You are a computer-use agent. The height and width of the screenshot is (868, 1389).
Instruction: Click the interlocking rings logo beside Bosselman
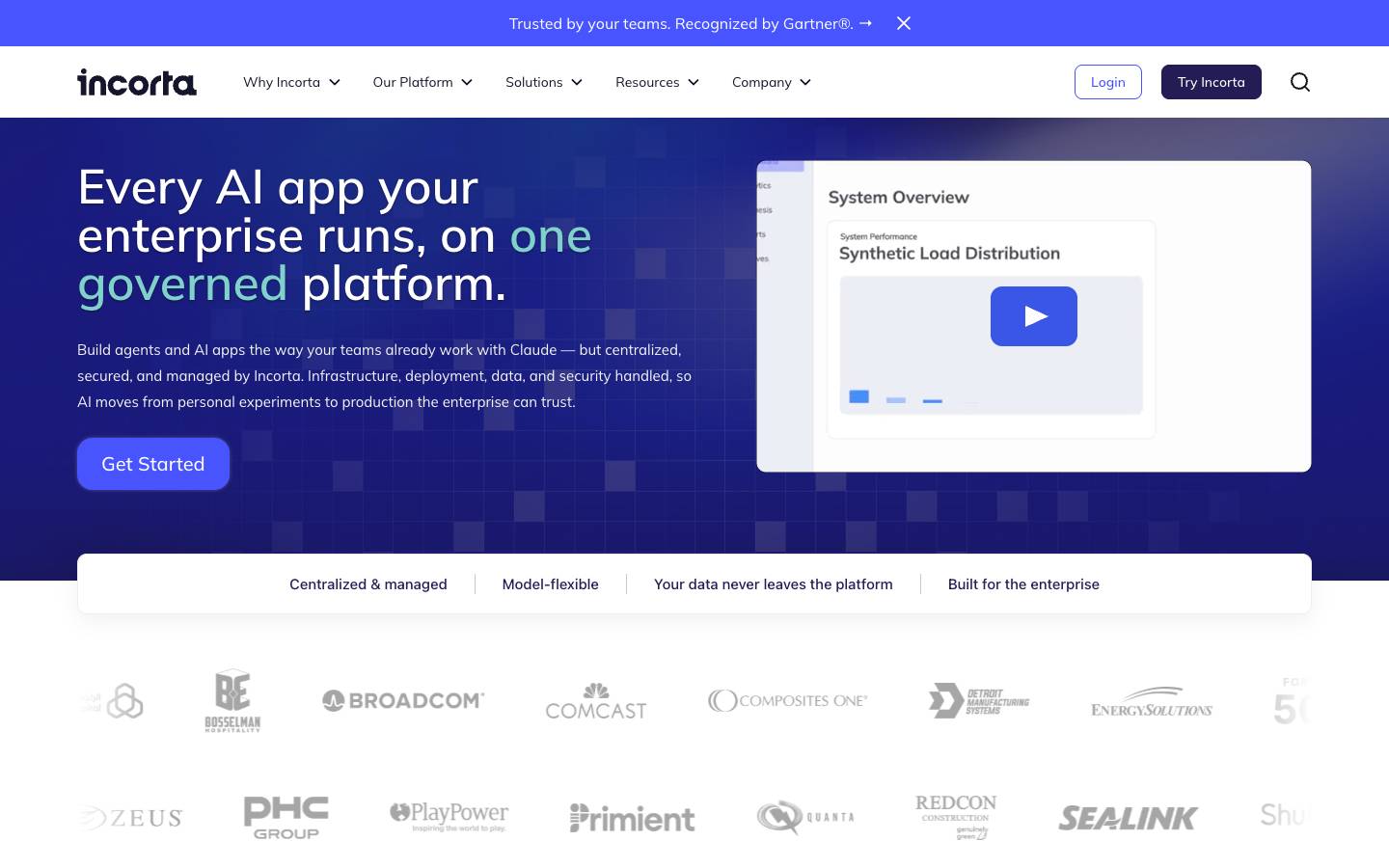tap(124, 701)
